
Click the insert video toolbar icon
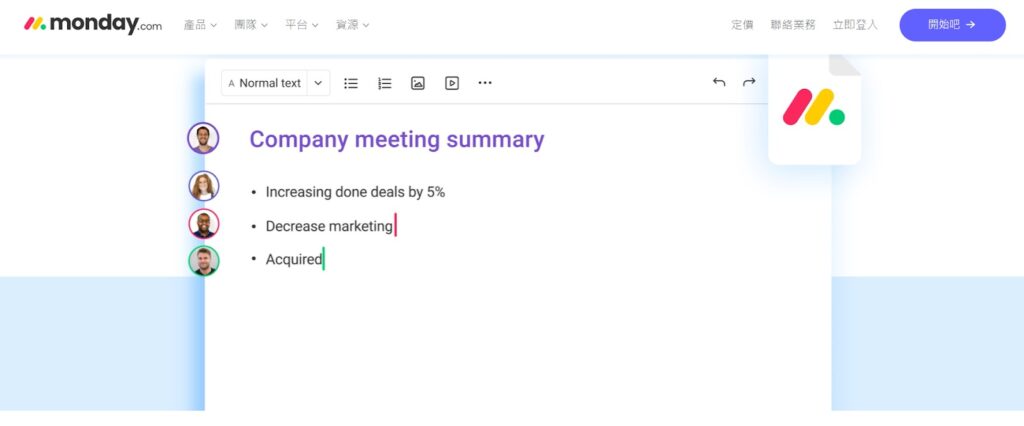point(452,83)
